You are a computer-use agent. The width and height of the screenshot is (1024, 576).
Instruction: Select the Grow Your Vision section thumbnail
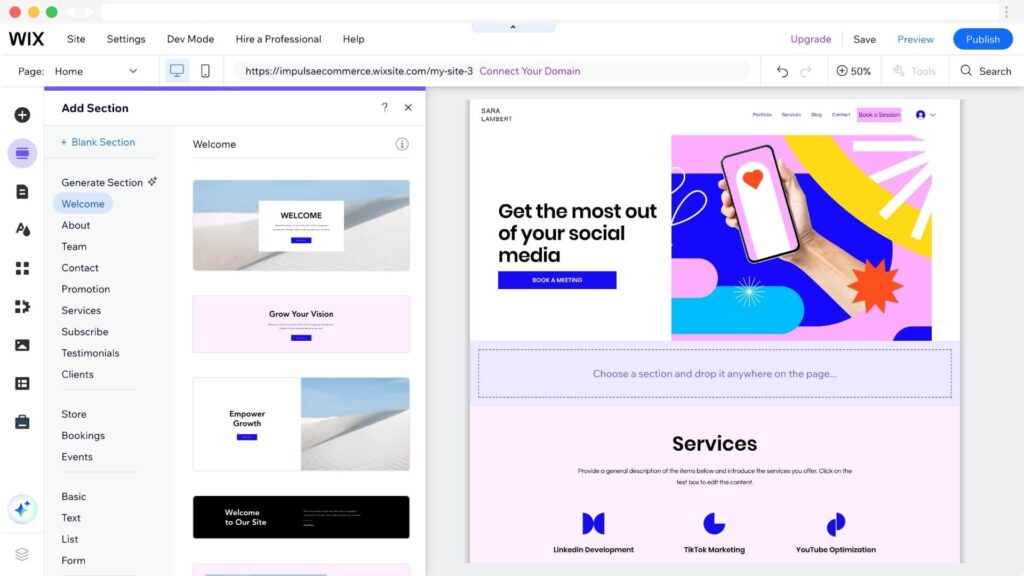pyautogui.click(x=301, y=322)
